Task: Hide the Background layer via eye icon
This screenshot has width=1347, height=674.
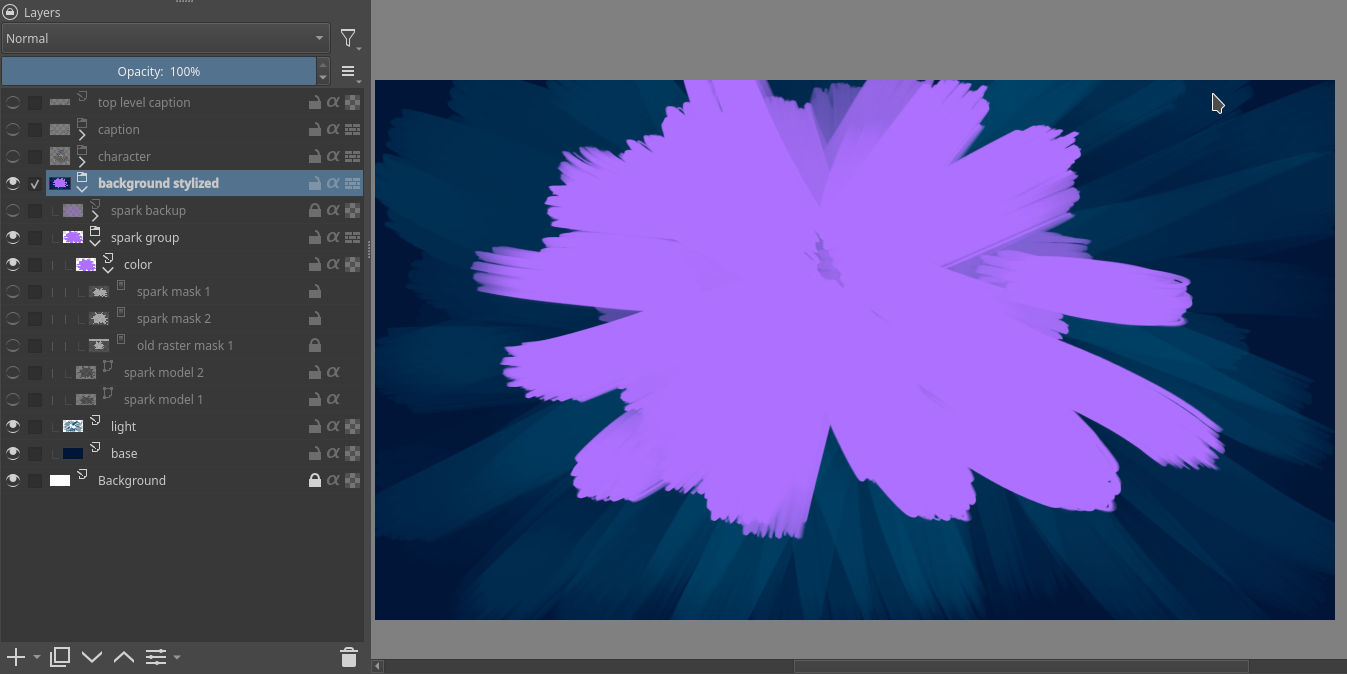Action: click(13, 481)
